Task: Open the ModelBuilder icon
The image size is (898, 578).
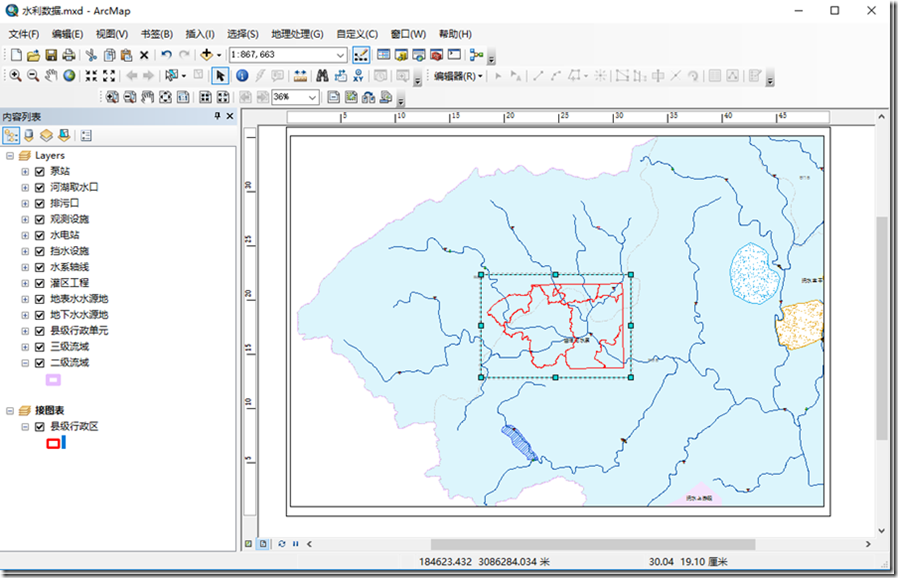Action: coord(476,55)
